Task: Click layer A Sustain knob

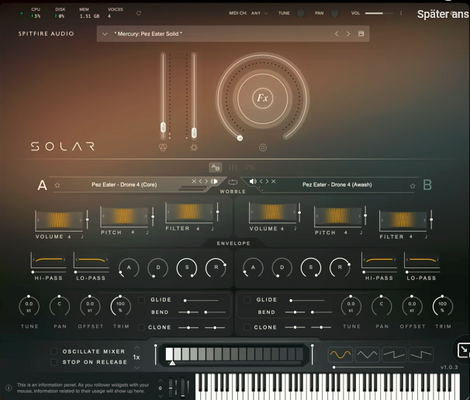Action: tap(187, 267)
